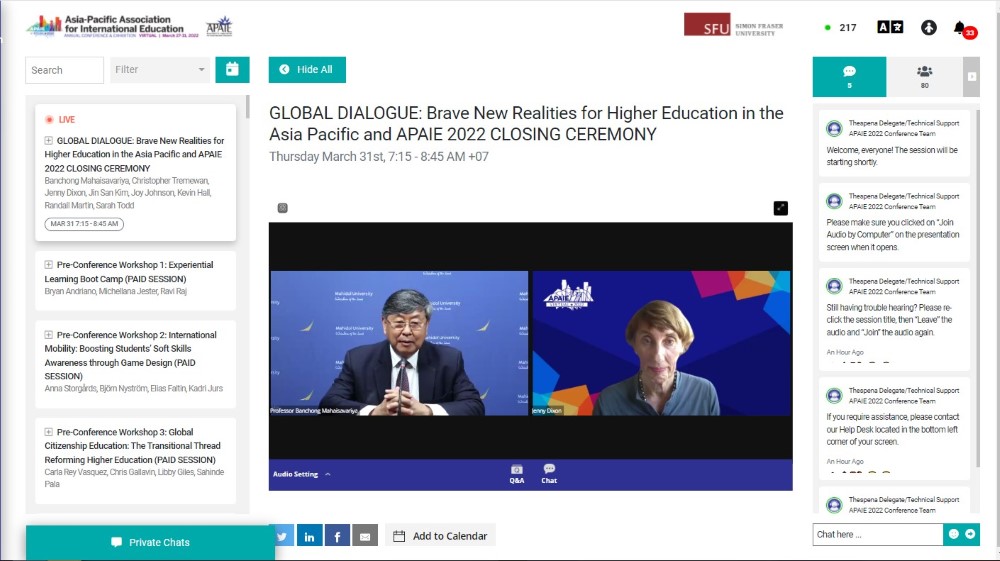Switch to the chat messages tab
1000x561 pixels.
click(x=849, y=76)
